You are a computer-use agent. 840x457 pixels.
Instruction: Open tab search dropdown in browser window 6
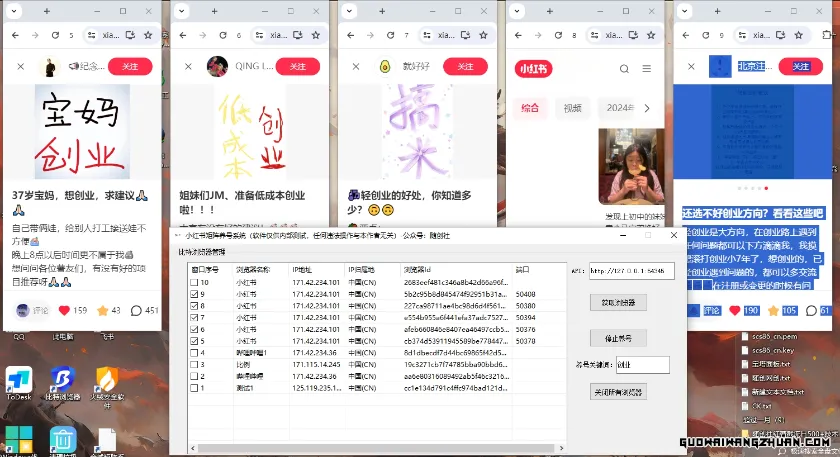[182, 11]
